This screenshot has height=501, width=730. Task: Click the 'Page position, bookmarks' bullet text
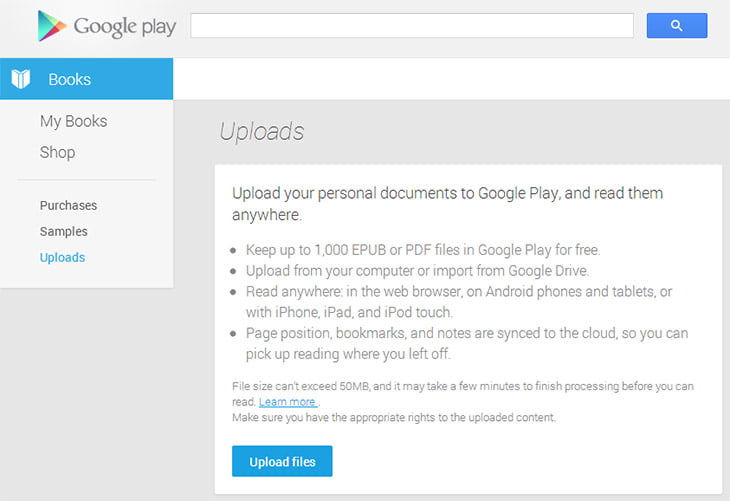(x=467, y=344)
